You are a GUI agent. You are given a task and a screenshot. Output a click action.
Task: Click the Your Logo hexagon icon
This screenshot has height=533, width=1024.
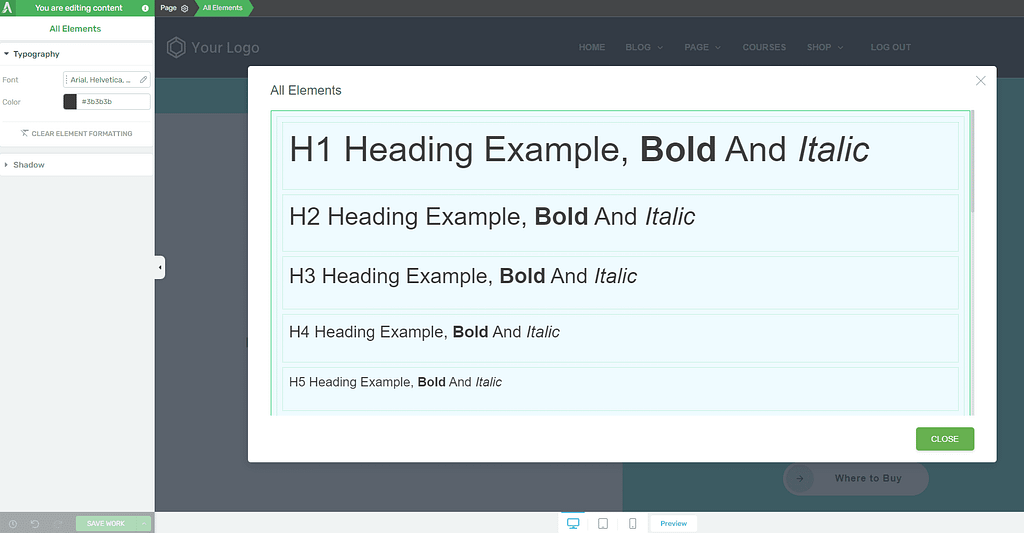[176, 47]
